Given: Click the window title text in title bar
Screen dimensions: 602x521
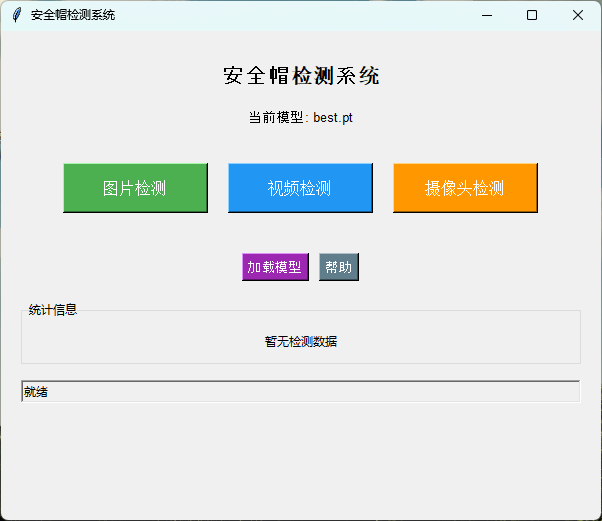Looking at the screenshot, I should pos(73,15).
